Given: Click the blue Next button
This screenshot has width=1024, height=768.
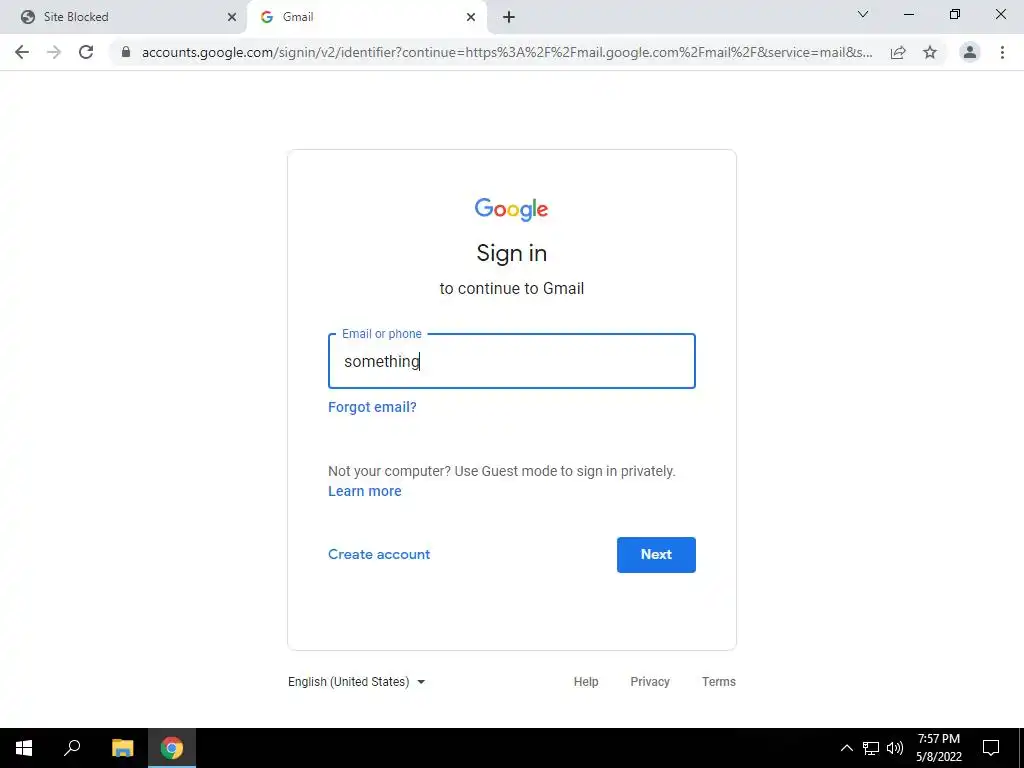Looking at the screenshot, I should 656,554.
